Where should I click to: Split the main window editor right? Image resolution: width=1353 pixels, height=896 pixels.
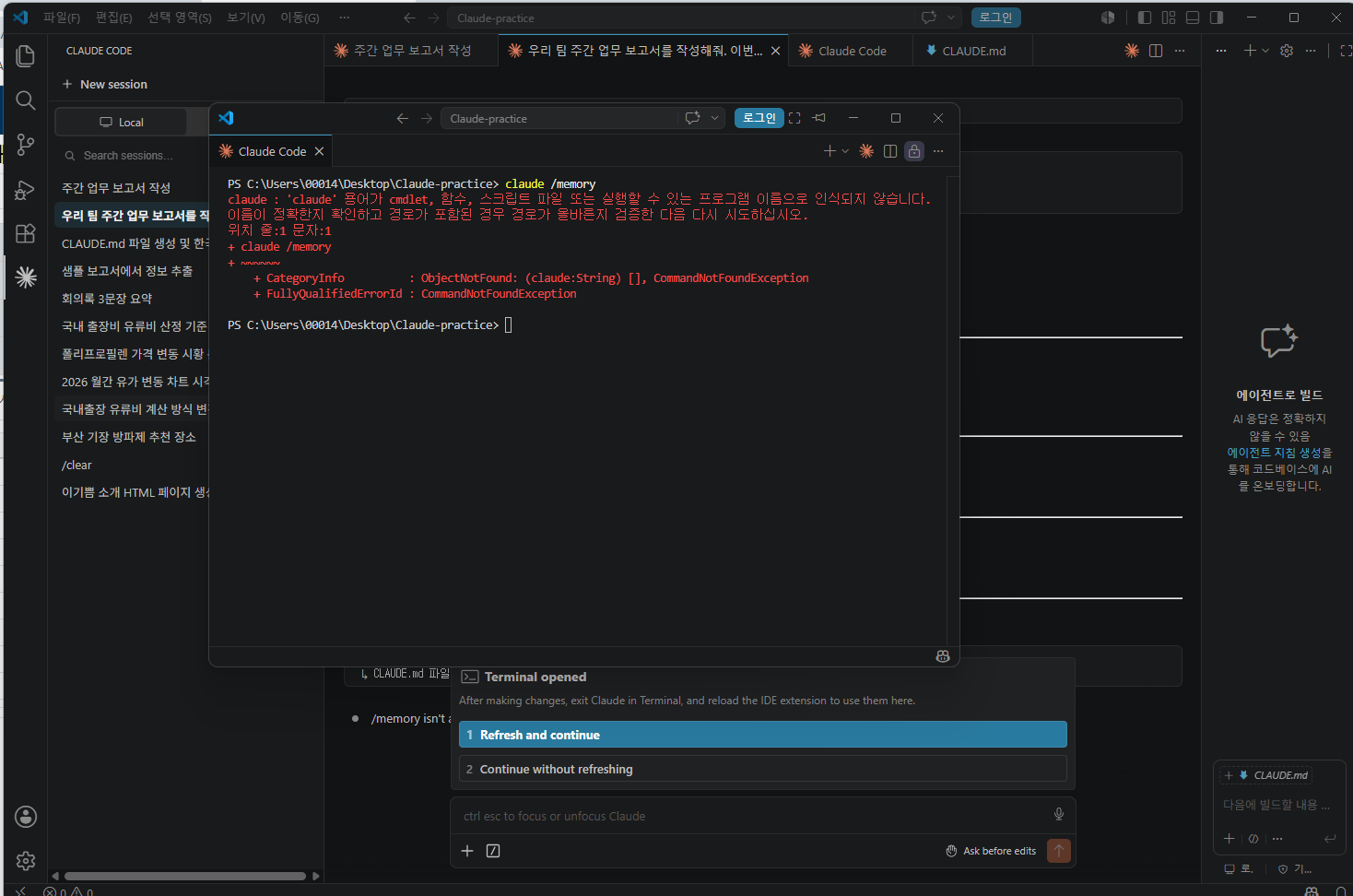pos(1156,51)
